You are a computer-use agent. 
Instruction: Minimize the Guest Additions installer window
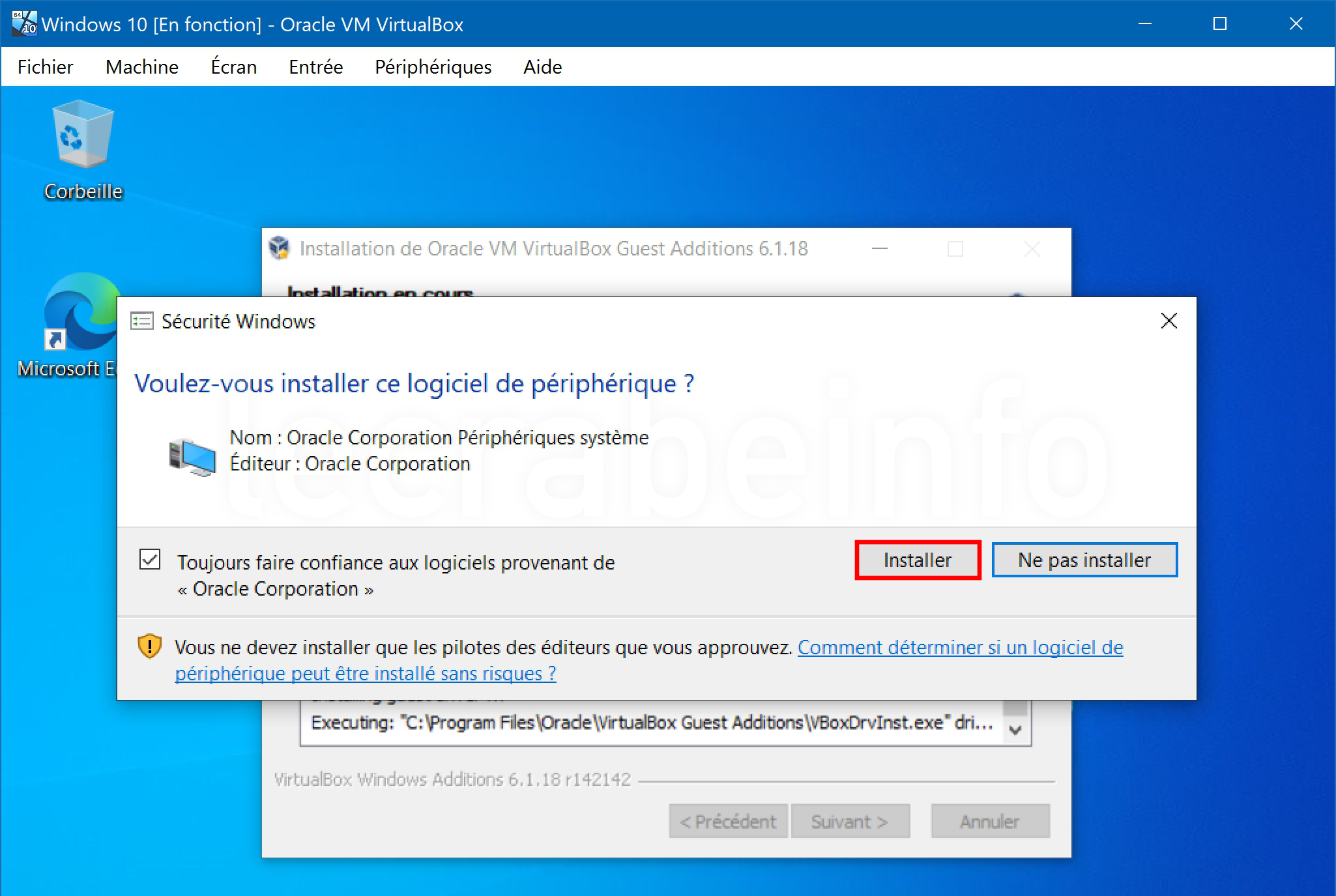click(880, 248)
